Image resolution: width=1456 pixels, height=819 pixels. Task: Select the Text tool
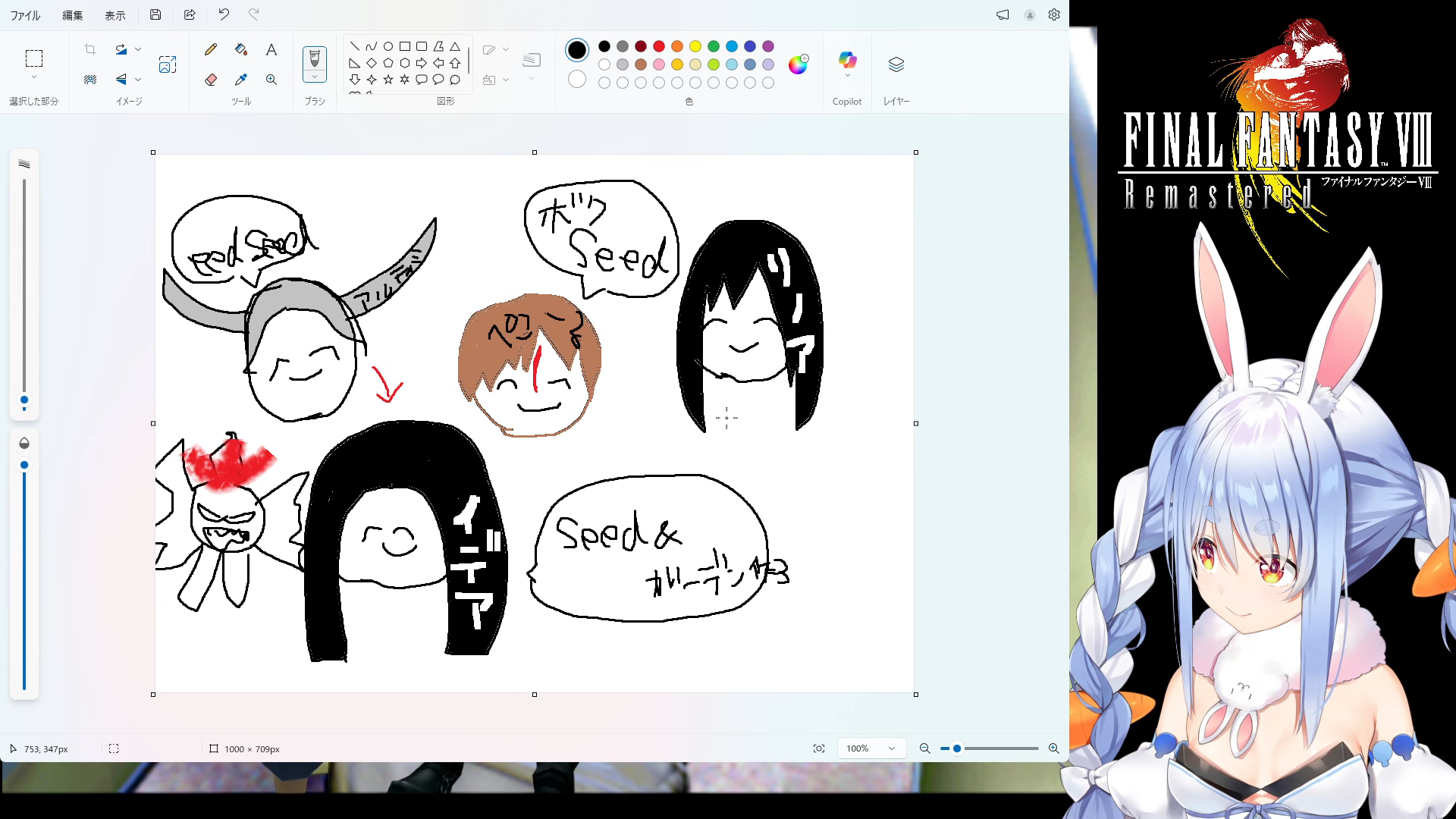tap(271, 50)
